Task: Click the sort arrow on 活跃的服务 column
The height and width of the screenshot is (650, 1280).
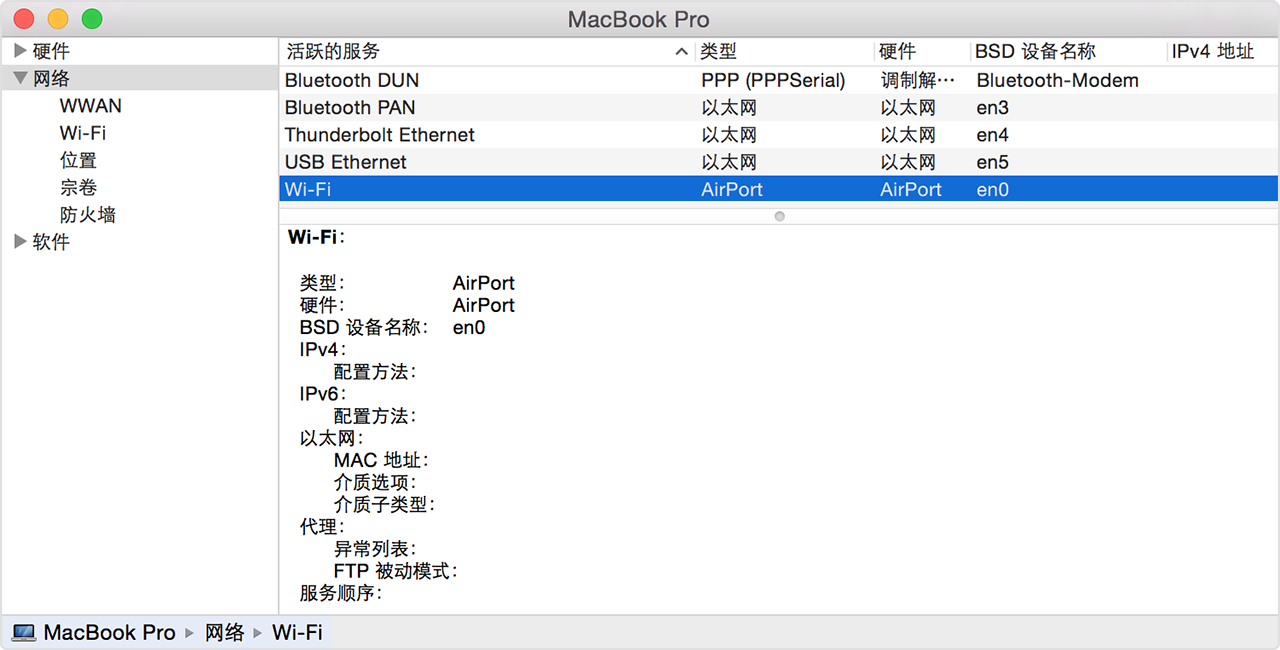Action: click(682, 52)
